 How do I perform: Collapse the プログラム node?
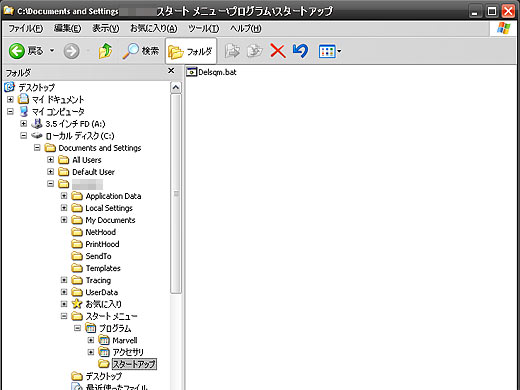tap(77, 328)
